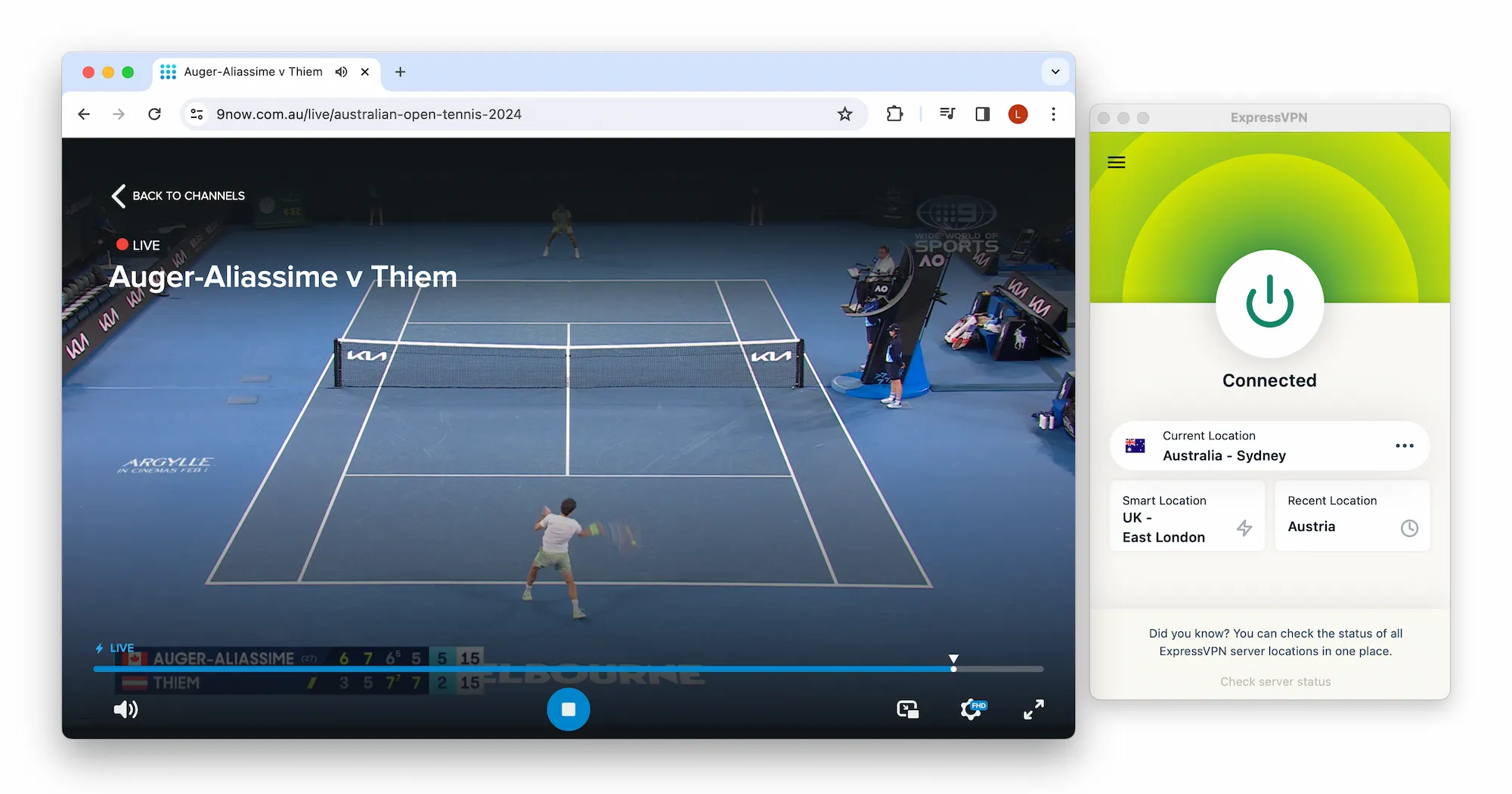The height and width of the screenshot is (794, 1512).
Task: Connect to Smart Location UK East London
Action: 1187,516
